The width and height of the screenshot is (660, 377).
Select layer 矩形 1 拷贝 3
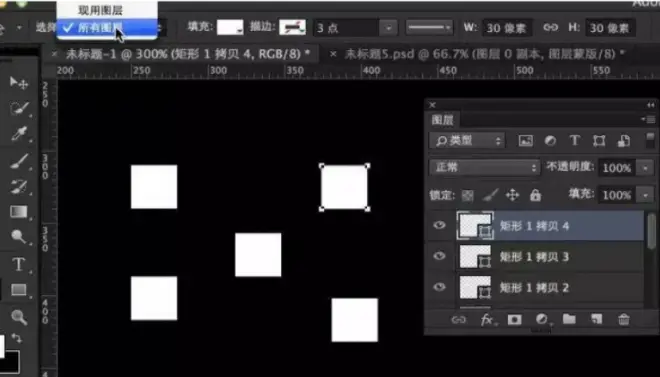pyautogui.click(x=535, y=256)
